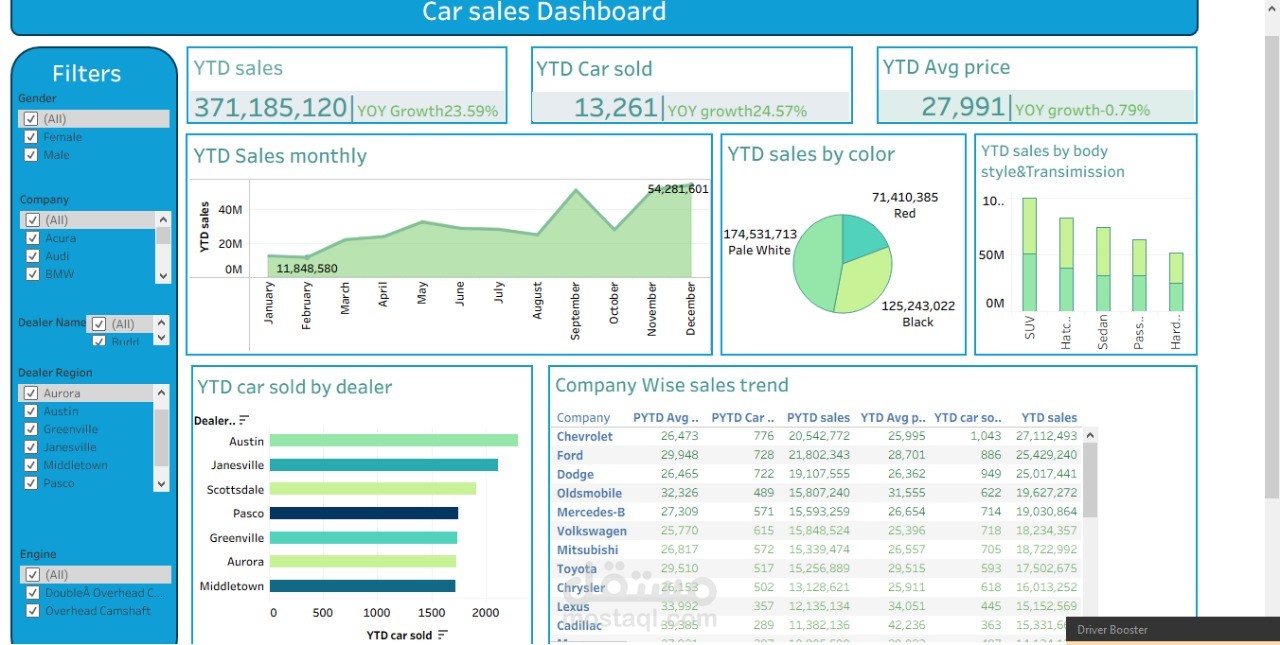The width and height of the screenshot is (1280, 645).
Task: Click the Dealer Name filter up arrow
Action: click(x=162, y=323)
